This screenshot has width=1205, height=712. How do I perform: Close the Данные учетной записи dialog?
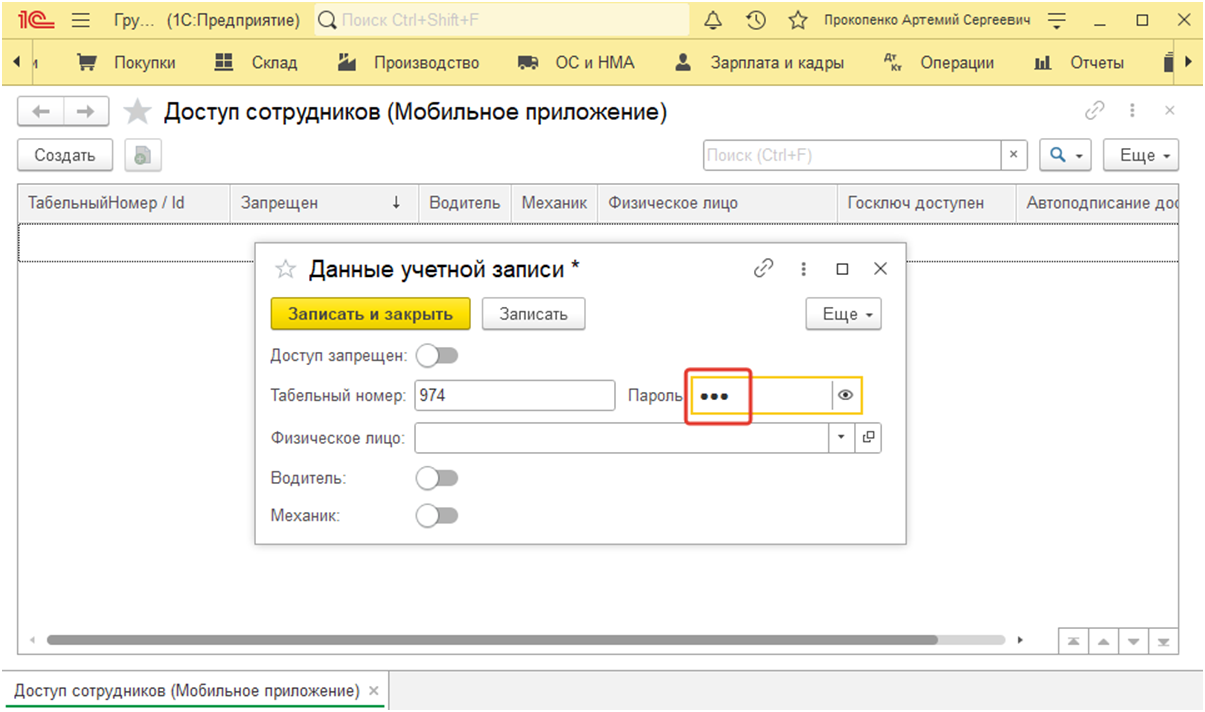pos(880,268)
